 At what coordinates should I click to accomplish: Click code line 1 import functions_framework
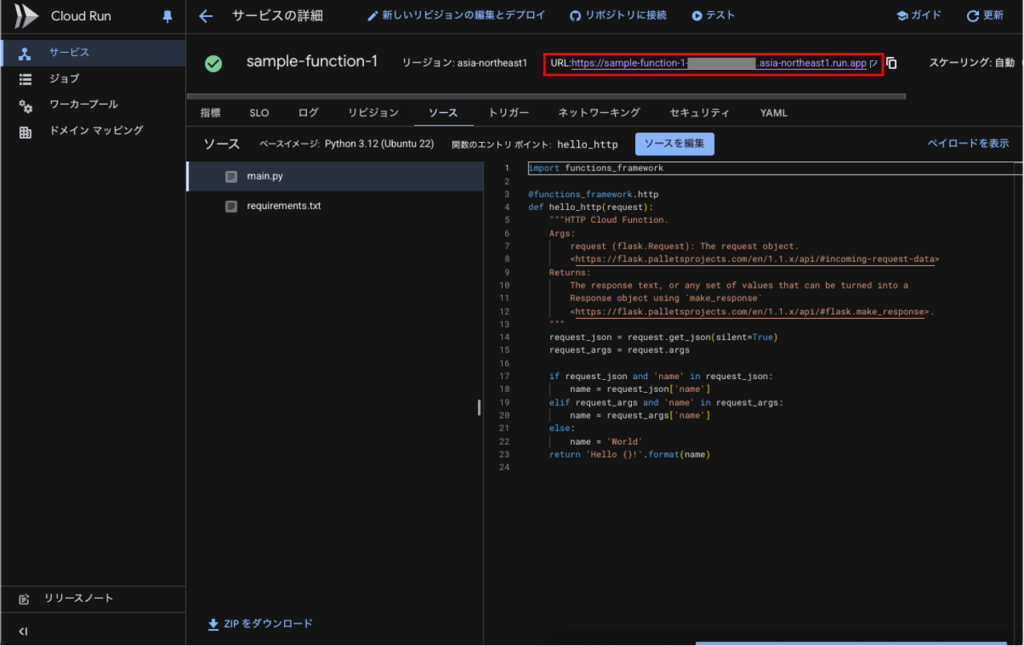596,168
